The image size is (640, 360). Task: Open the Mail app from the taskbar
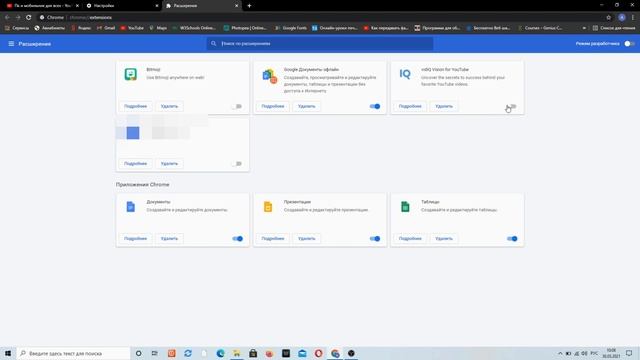click(302, 353)
